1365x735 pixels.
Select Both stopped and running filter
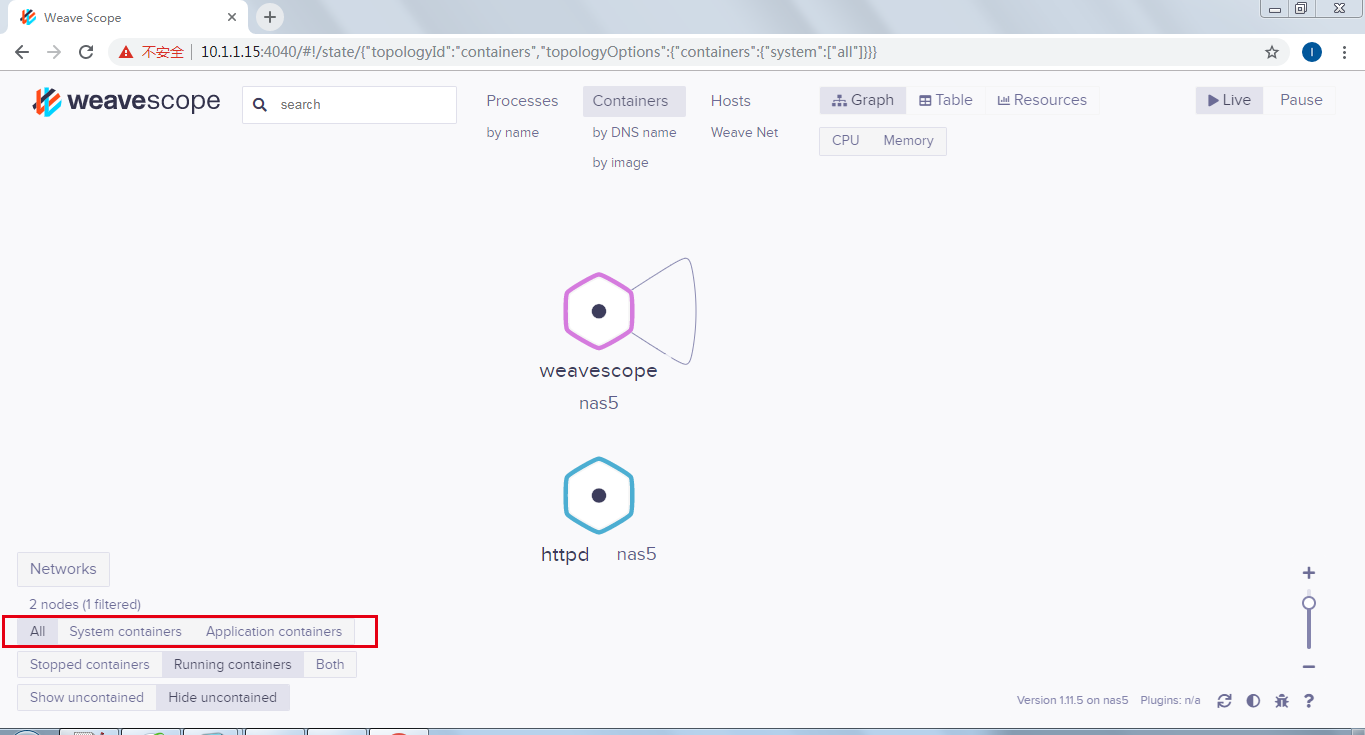[x=330, y=665]
